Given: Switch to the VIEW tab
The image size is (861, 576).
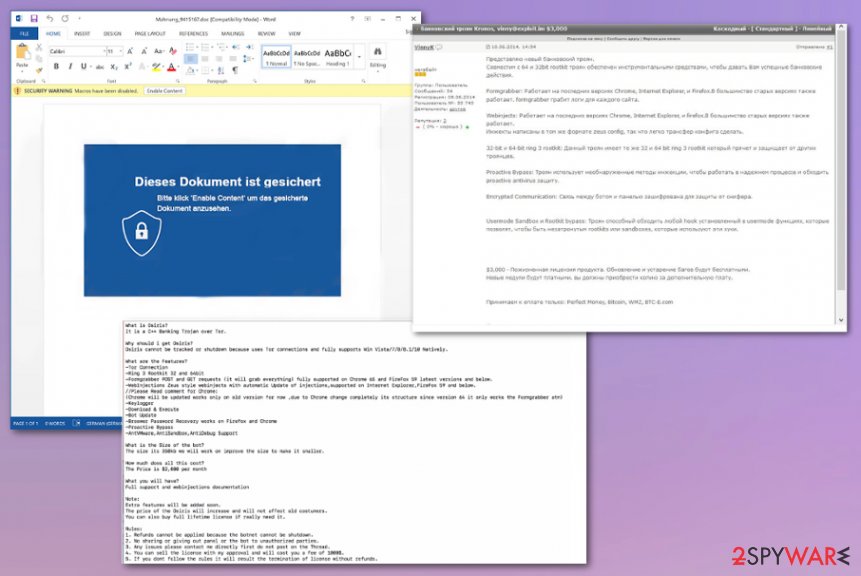Looking at the screenshot, I should [x=295, y=33].
